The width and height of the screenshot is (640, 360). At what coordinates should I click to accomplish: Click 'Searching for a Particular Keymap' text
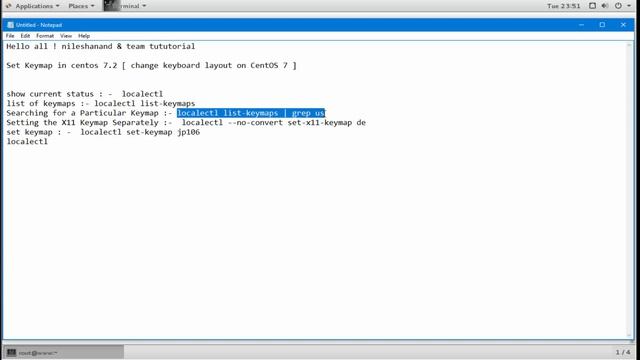coord(82,113)
